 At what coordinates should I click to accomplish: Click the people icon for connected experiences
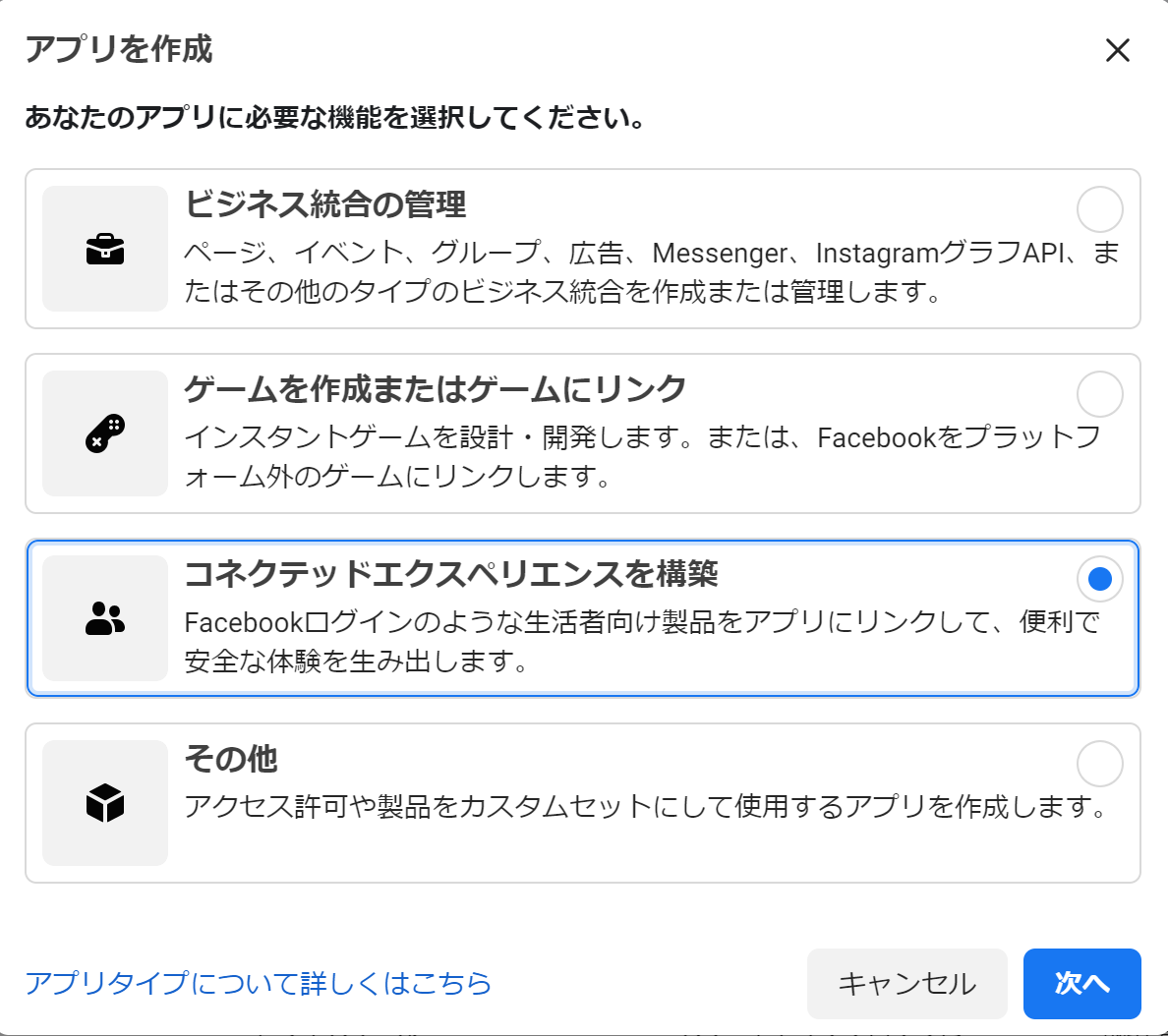[x=105, y=618]
